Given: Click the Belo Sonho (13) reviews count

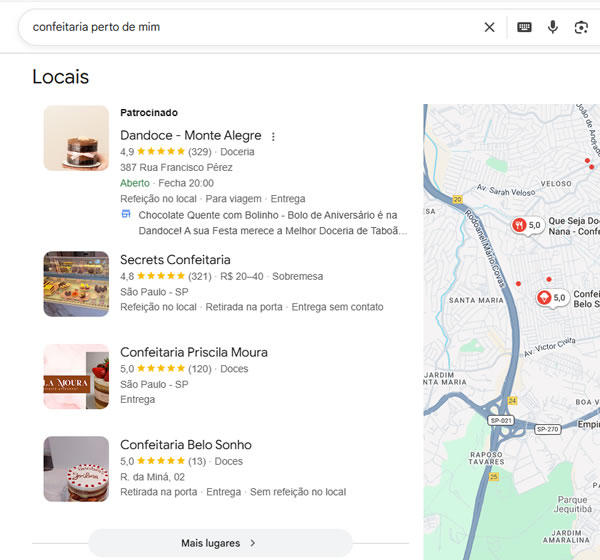Looking at the screenshot, I should 197,461.
